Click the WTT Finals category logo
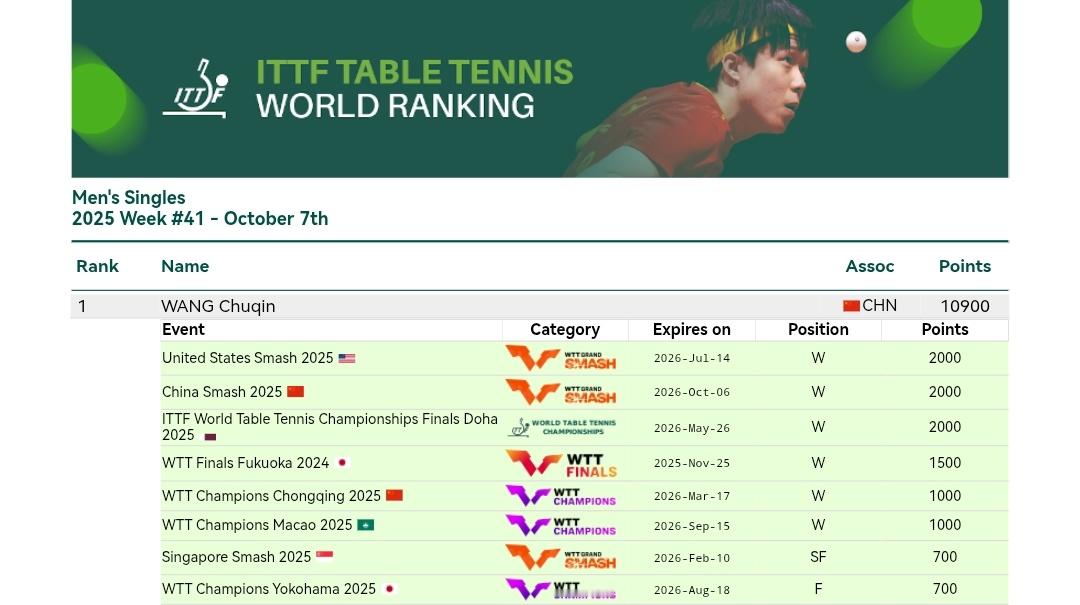1080x605 pixels. tap(561, 463)
